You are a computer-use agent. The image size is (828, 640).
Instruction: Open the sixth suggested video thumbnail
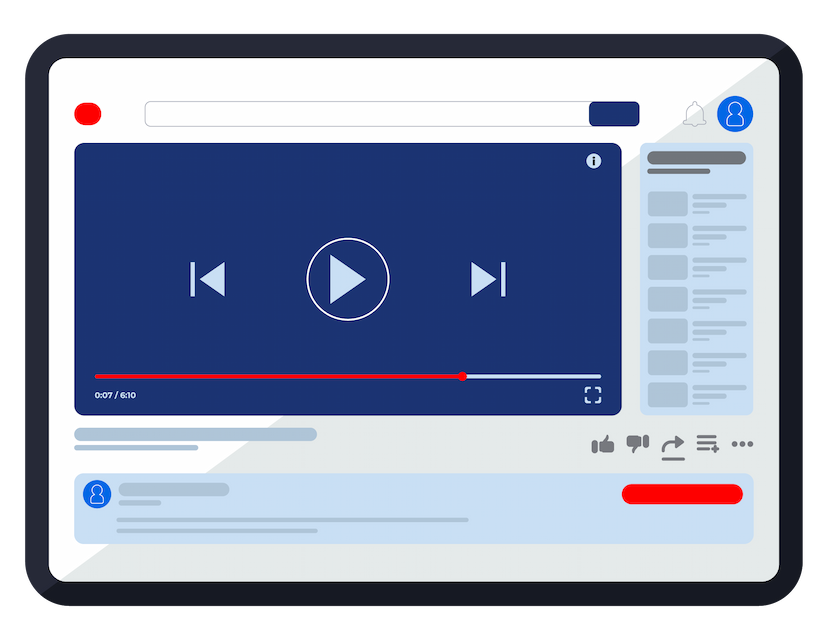click(x=667, y=362)
